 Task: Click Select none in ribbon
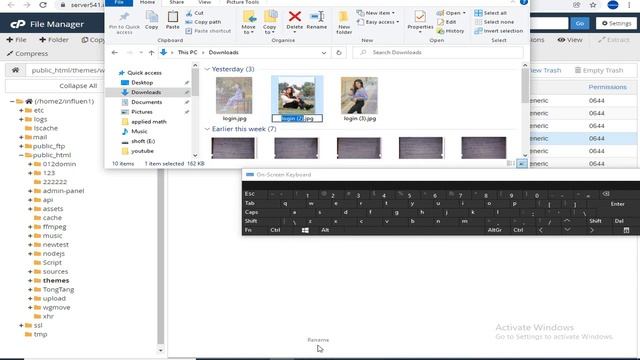494,22
